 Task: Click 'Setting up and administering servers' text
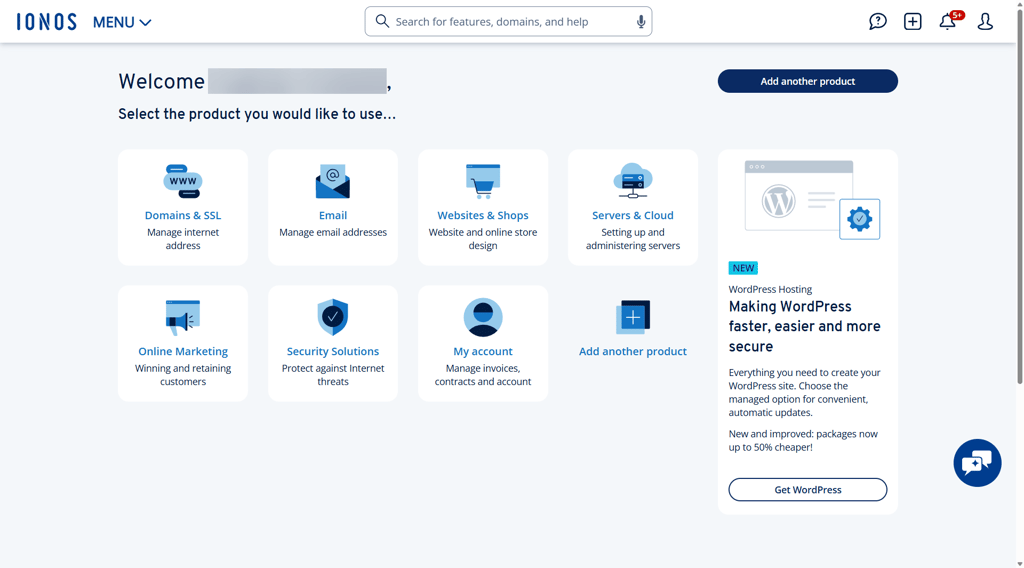coord(633,239)
